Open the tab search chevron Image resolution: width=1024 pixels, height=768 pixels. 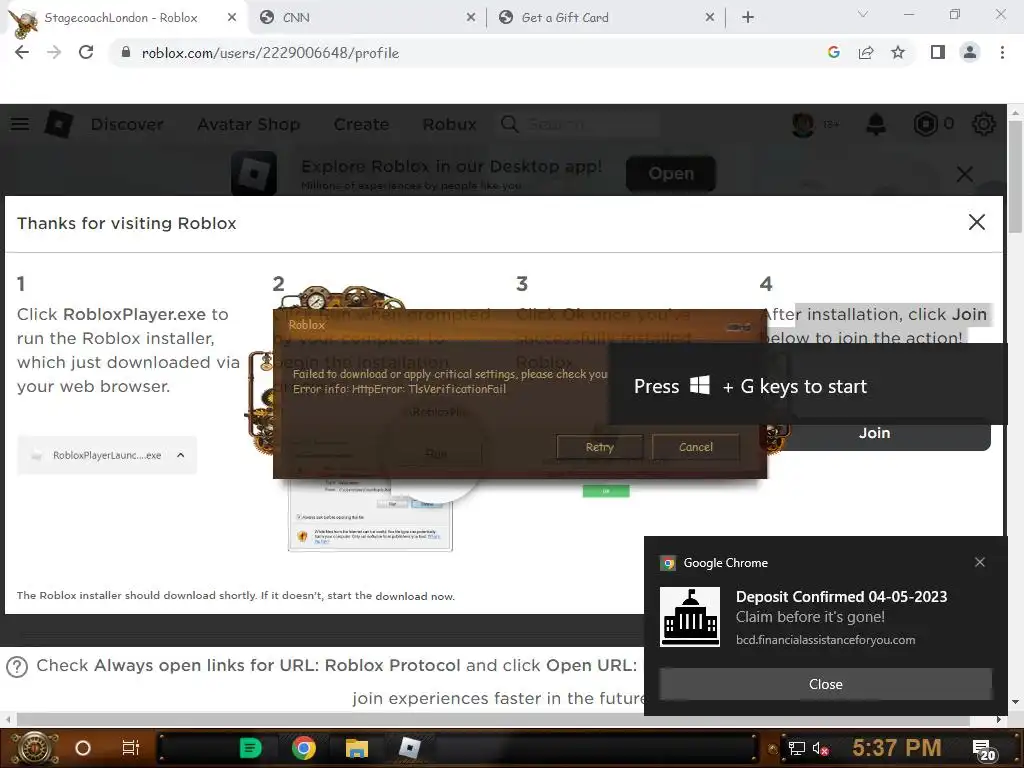pos(863,14)
